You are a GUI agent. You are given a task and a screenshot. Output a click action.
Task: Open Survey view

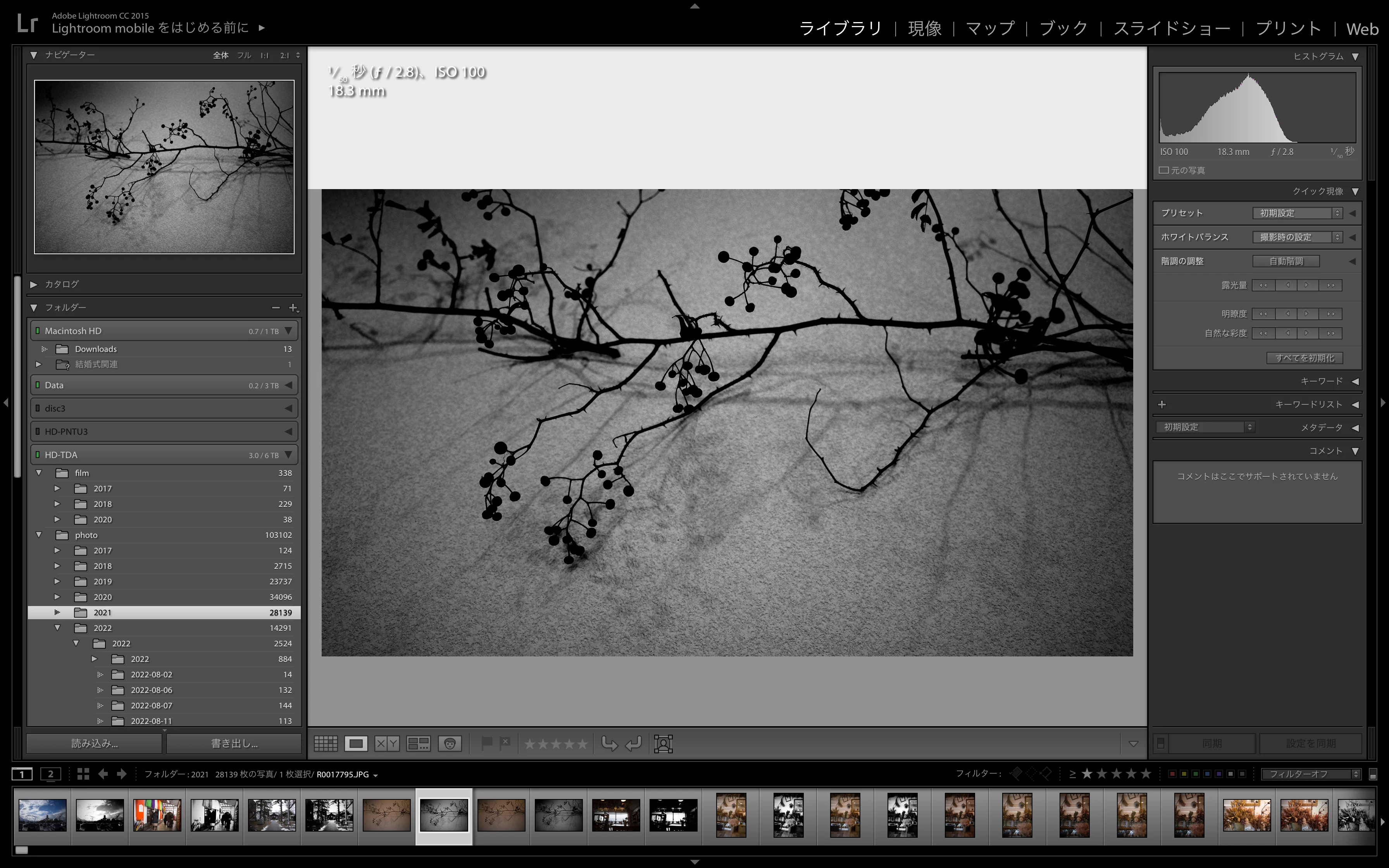pos(418,744)
